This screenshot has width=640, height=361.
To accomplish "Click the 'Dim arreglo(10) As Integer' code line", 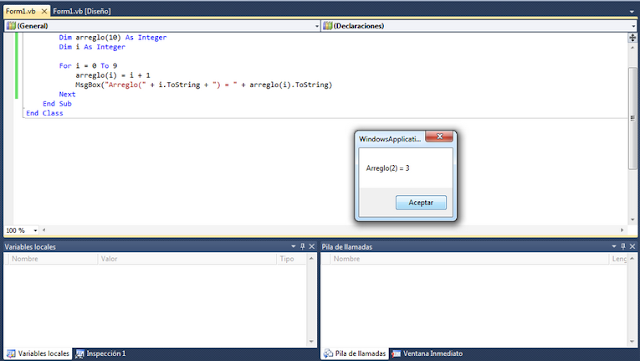I will 113,38.
